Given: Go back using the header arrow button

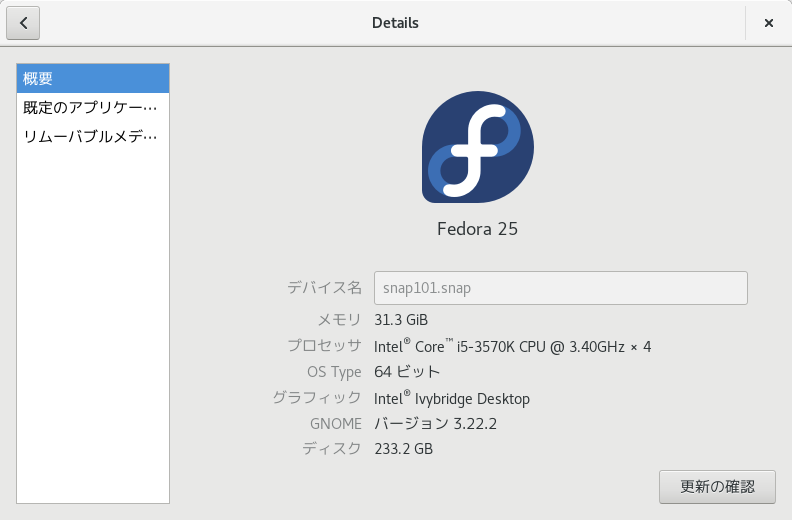Looking at the screenshot, I should (x=23, y=23).
